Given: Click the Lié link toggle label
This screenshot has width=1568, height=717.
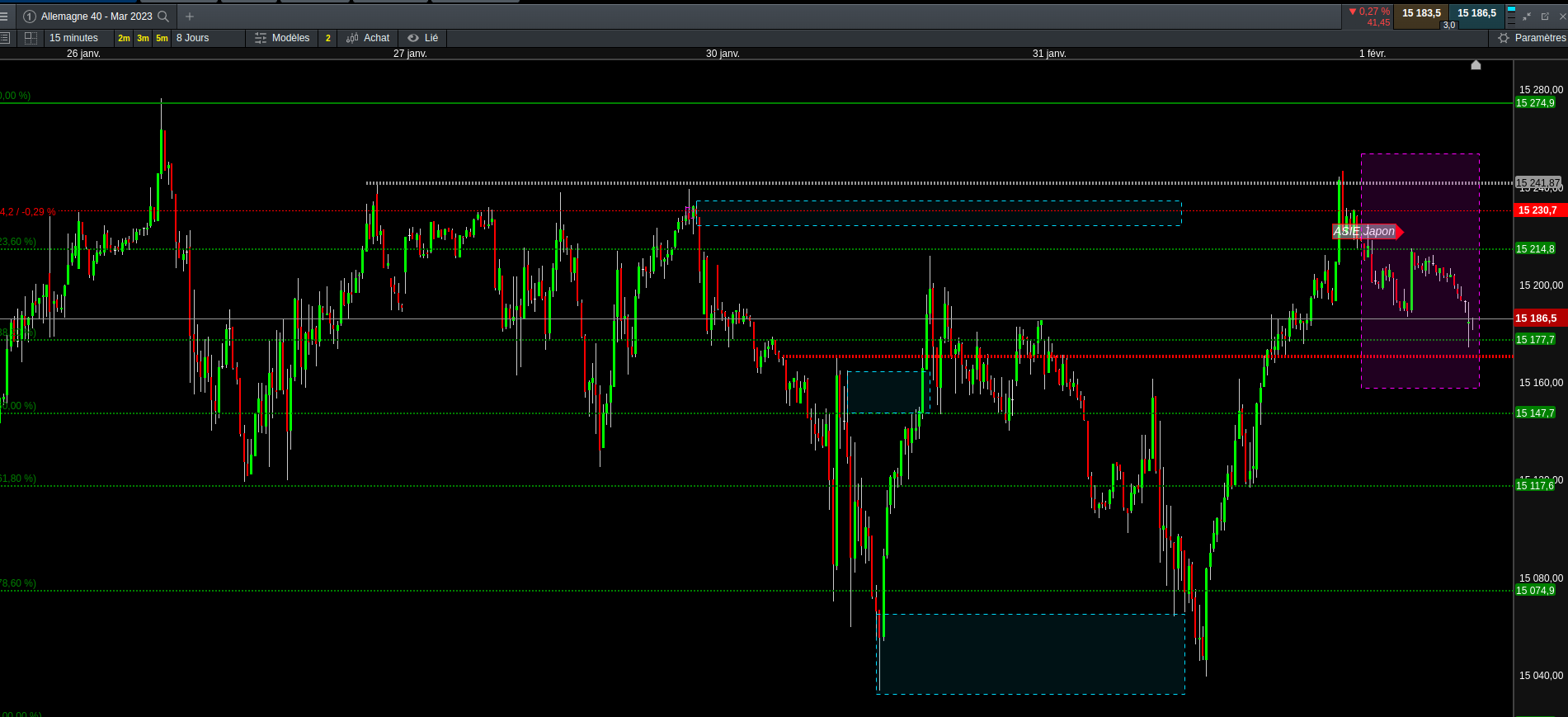Looking at the screenshot, I should coord(431,38).
